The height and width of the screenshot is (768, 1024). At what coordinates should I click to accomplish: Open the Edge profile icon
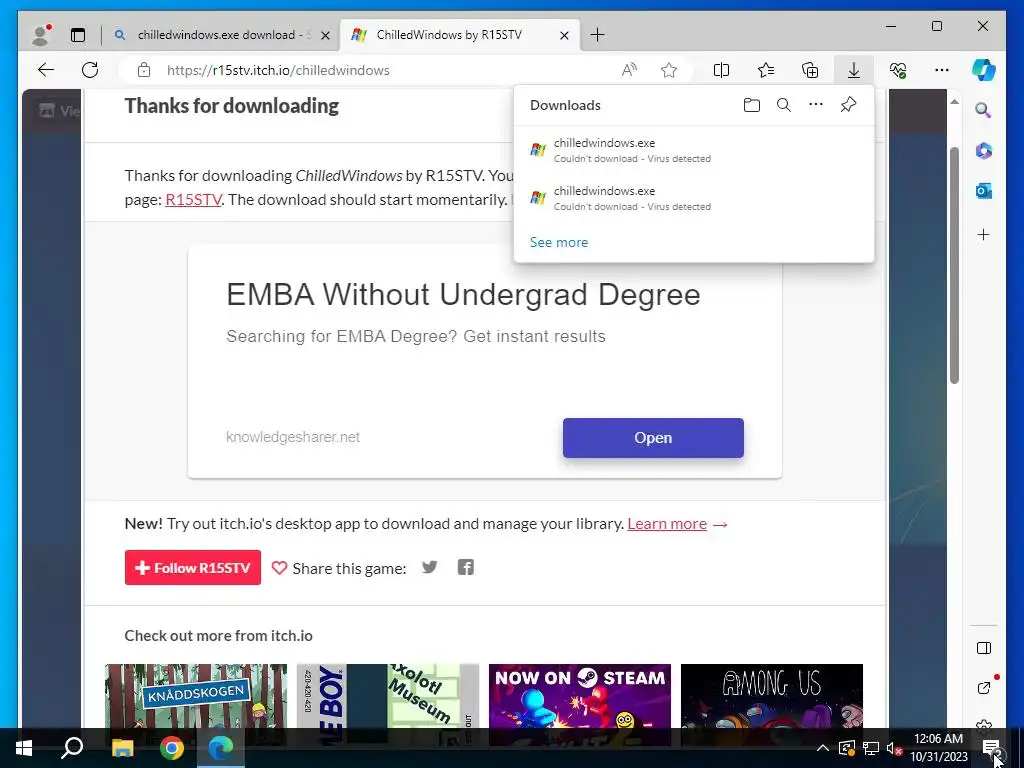tap(41, 35)
